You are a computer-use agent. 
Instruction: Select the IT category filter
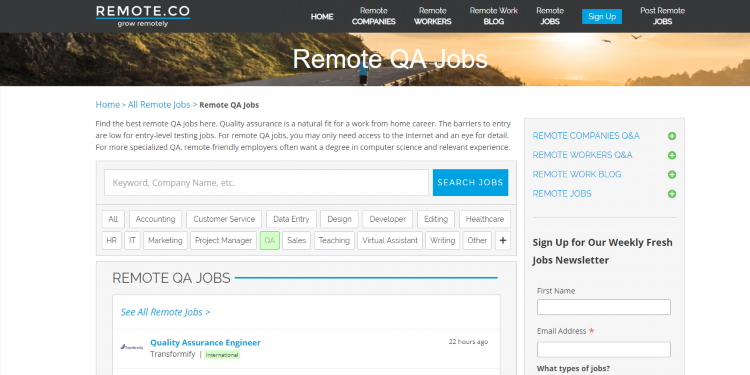click(x=132, y=241)
